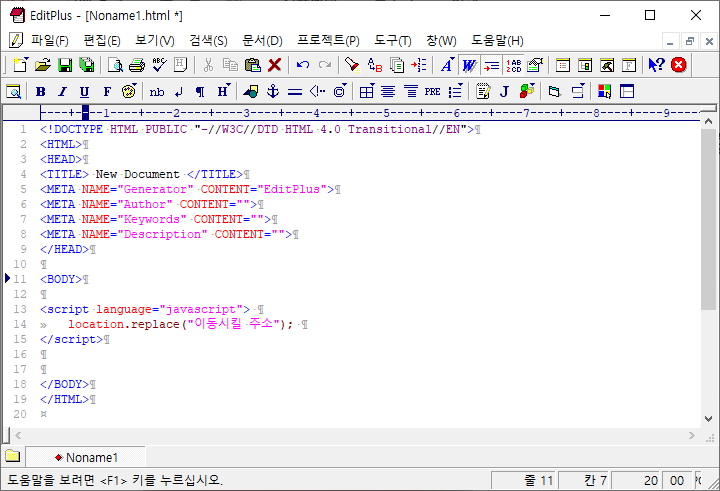Screen dimensions: 720x491
Task: Open the 도움말(H) menu
Action: 497,41
